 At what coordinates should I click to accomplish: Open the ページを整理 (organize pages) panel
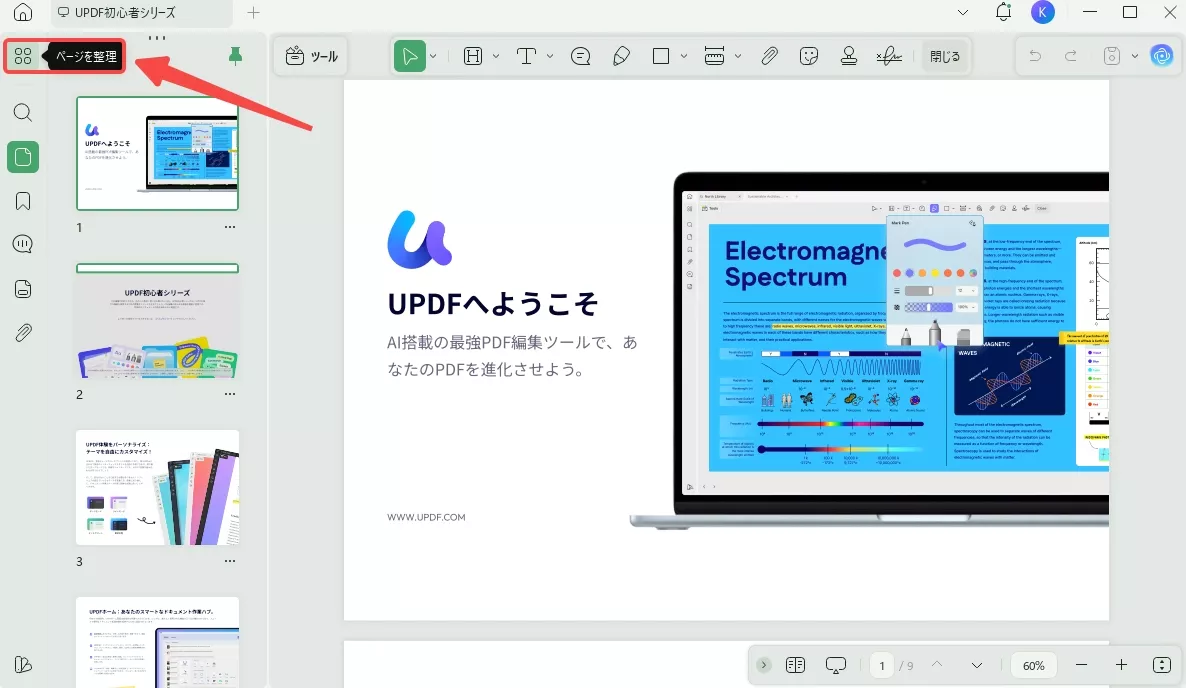pyautogui.click(x=24, y=56)
